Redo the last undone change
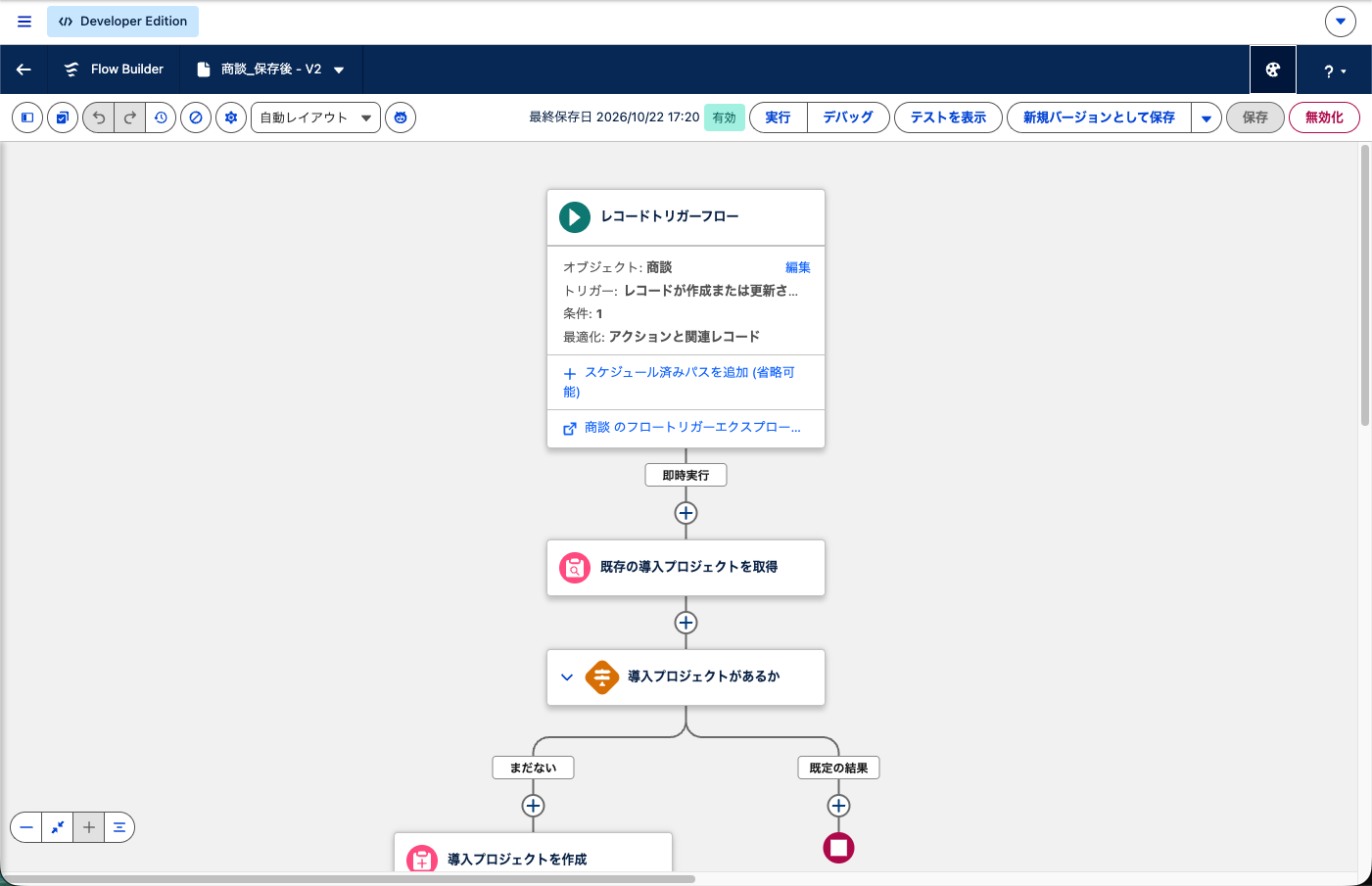 click(x=129, y=117)
